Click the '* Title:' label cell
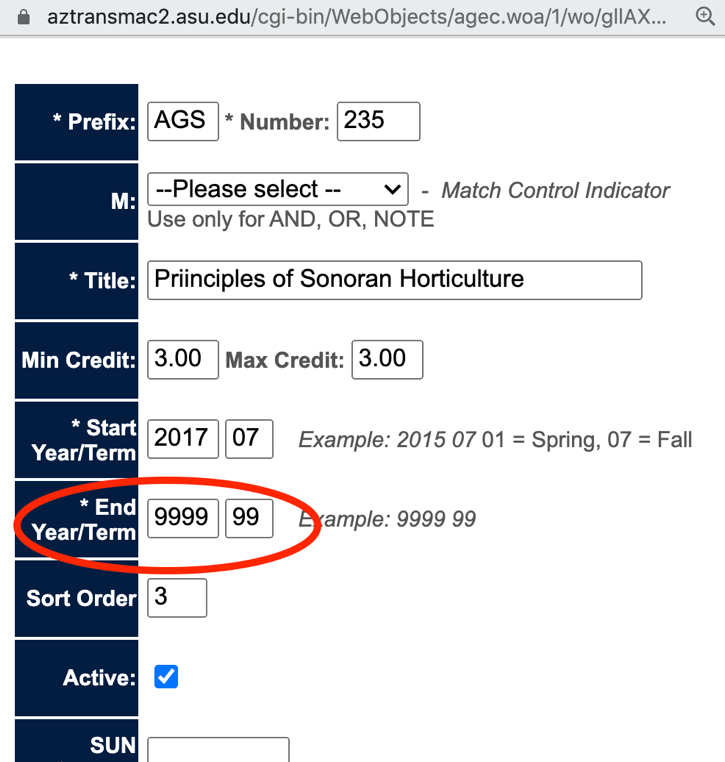This screenshot has height=762, width=725. tap(77, 280)
